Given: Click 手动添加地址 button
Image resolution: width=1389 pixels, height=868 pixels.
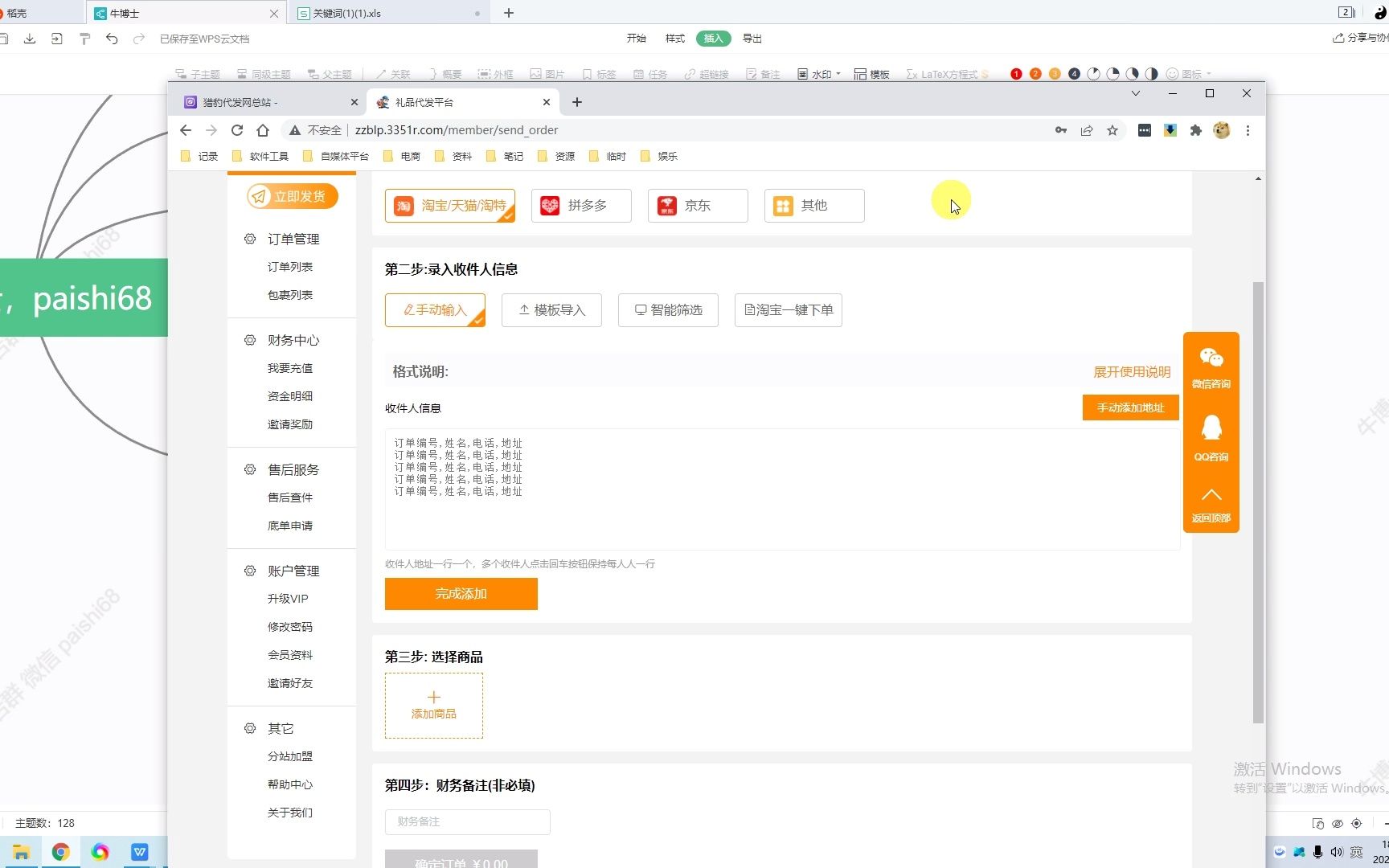Looking at the screenshot, I should (x=1130, y=407).
